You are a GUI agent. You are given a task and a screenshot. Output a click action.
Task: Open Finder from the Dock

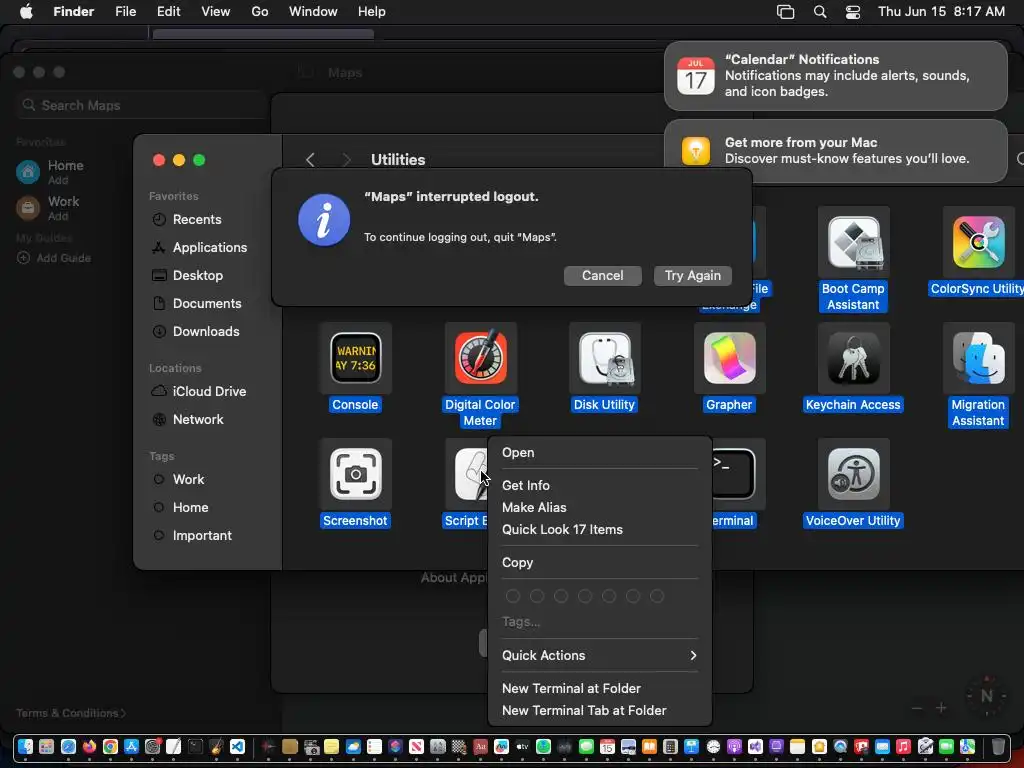coord(25,746)
